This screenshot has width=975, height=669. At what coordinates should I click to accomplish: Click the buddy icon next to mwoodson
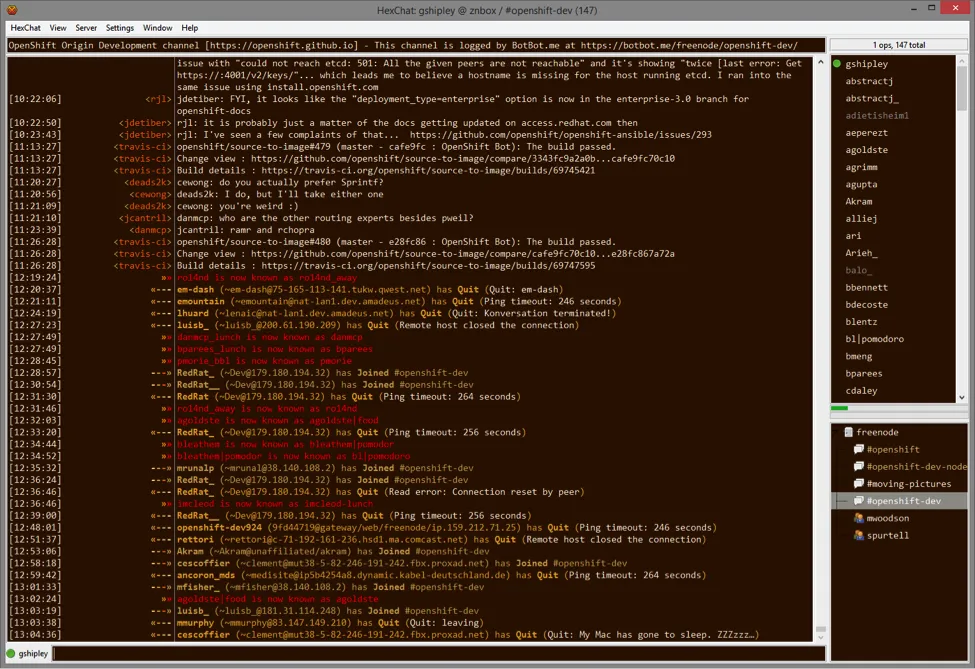pyautogui.click(x=859, y=517)
